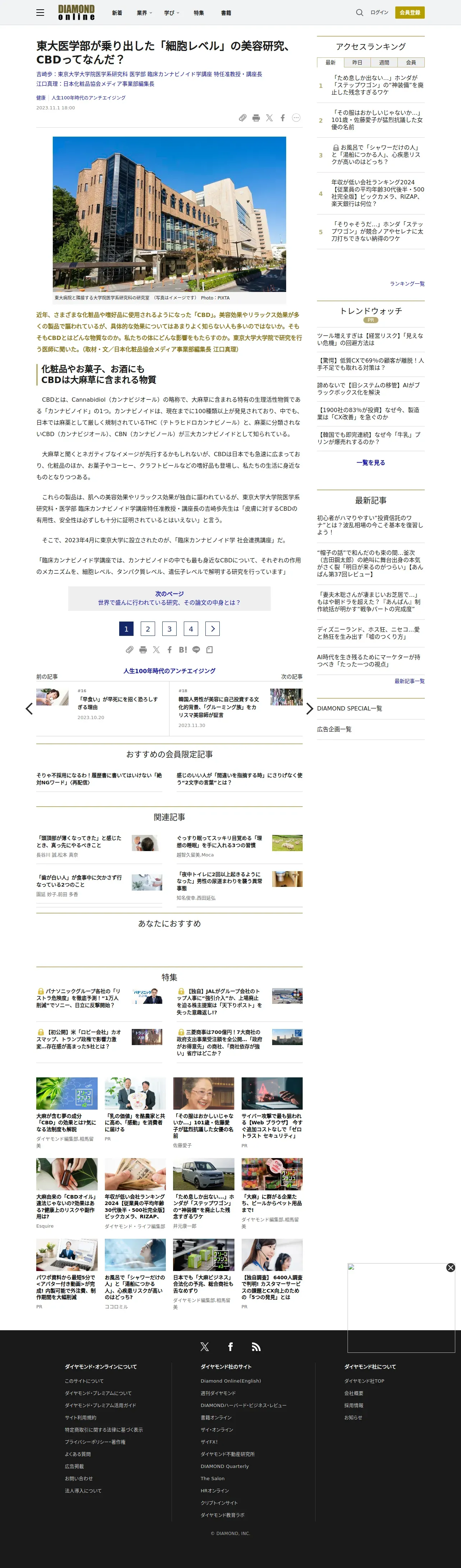Open the 書籍 navigation item
The height and width of the screenshot is (1568, 461).
[226, 13]
